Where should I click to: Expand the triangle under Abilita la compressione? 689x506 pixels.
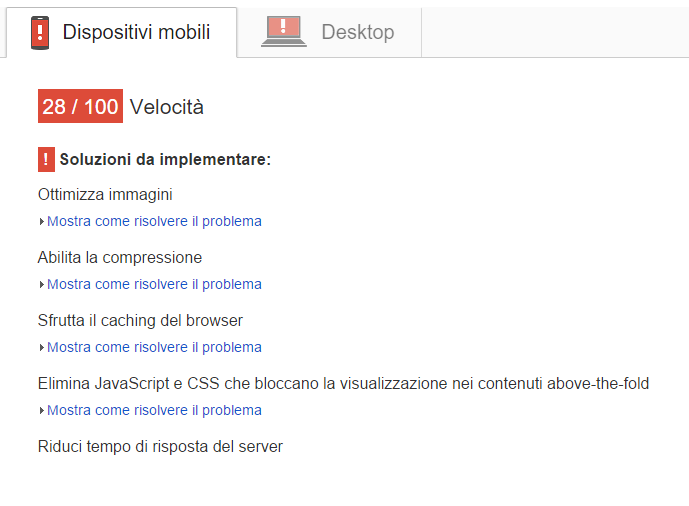[41, 285]
